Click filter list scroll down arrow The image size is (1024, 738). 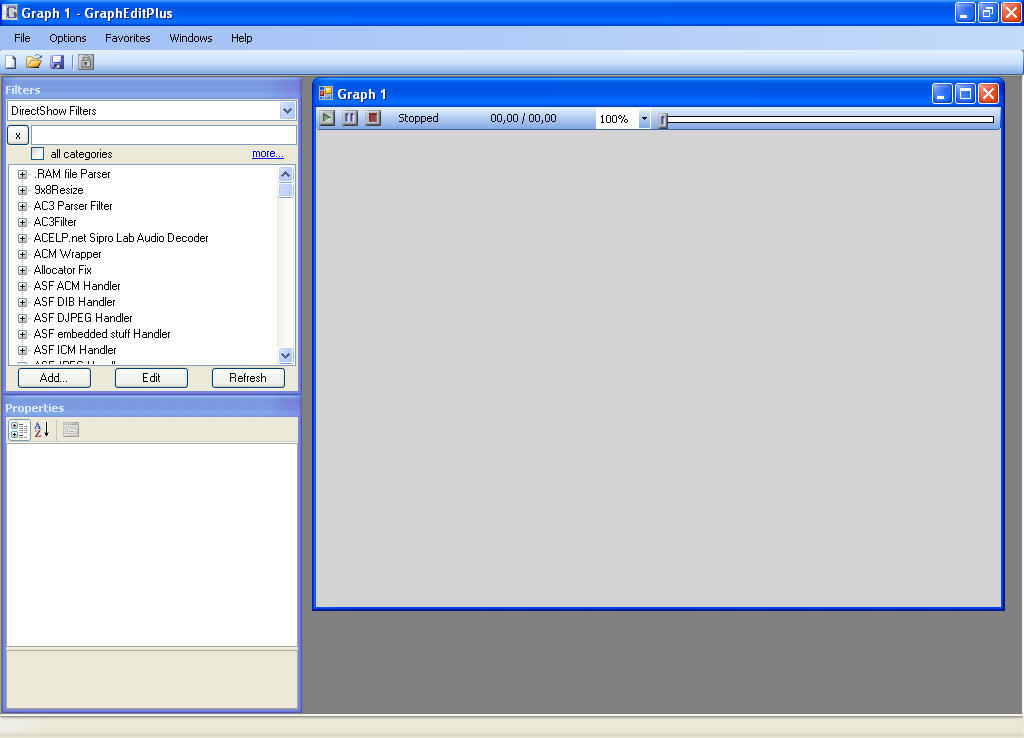pyautogui.click(x=285, y=356)
